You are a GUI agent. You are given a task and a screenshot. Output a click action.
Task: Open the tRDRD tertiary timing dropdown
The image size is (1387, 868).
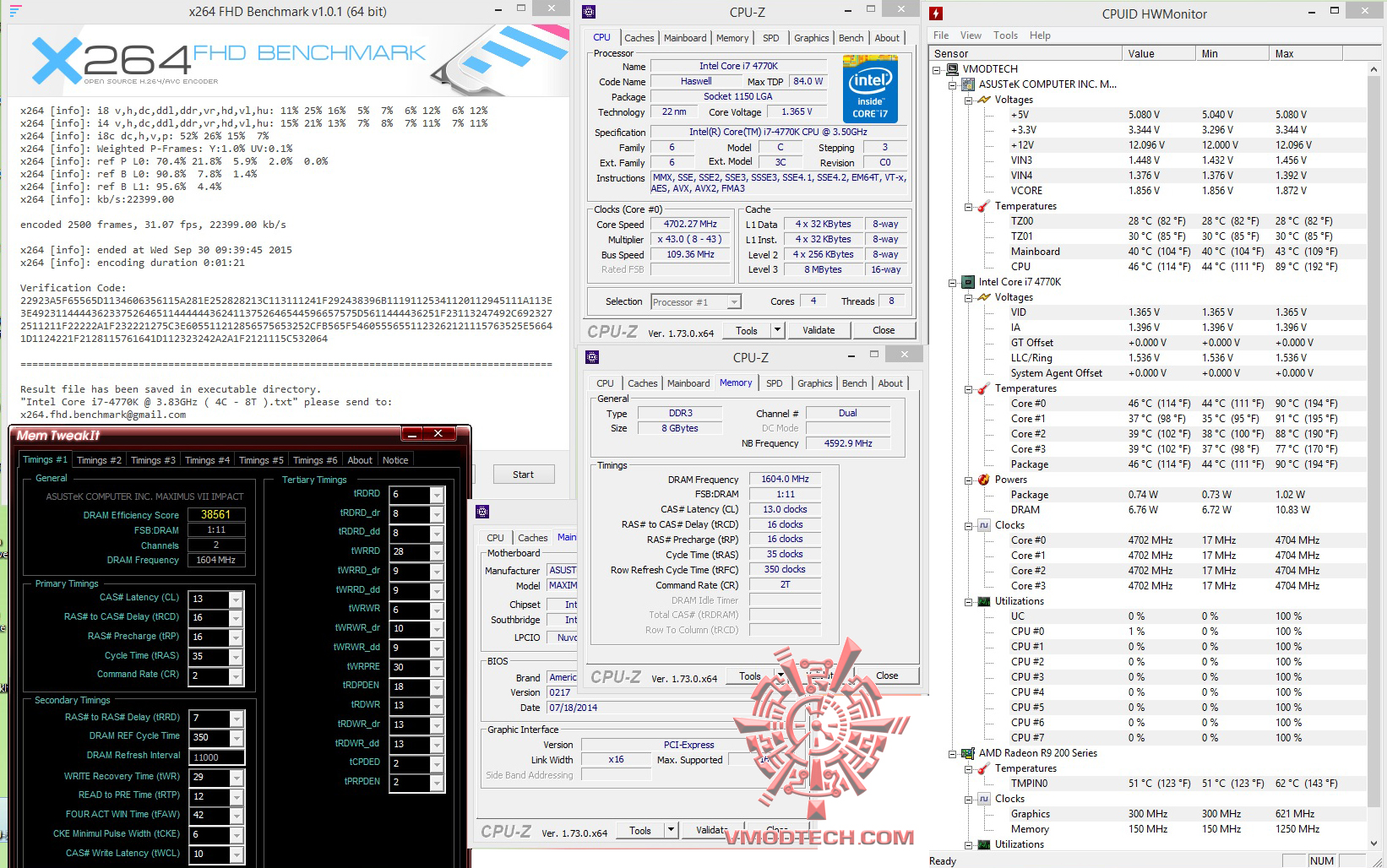point(437,495)
